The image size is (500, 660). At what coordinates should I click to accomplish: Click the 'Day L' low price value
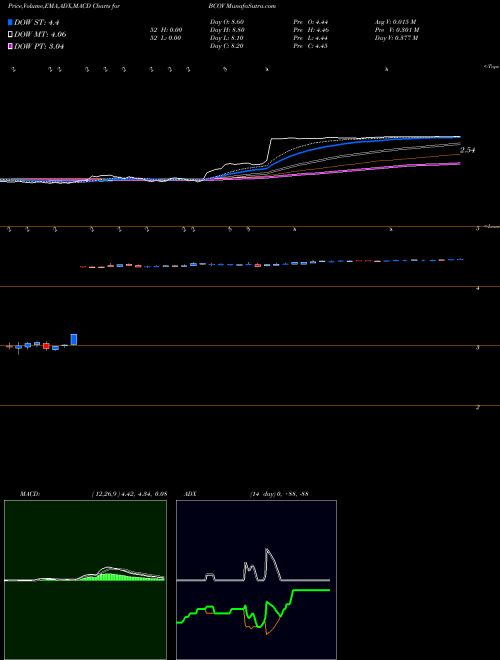pos(227,38)
